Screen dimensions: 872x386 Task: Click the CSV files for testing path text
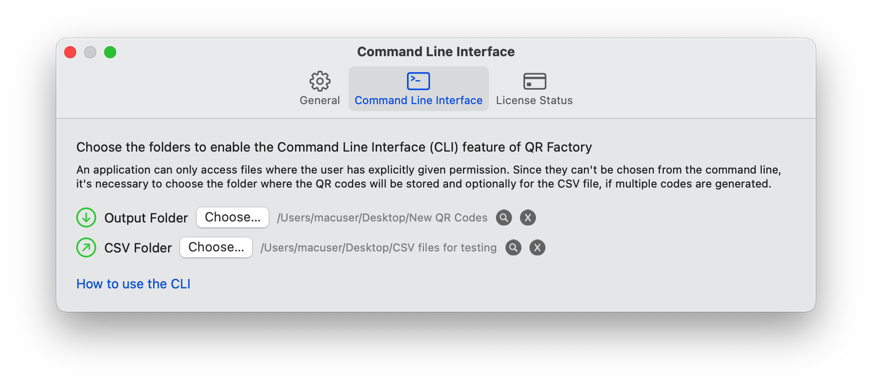[379, 248]
